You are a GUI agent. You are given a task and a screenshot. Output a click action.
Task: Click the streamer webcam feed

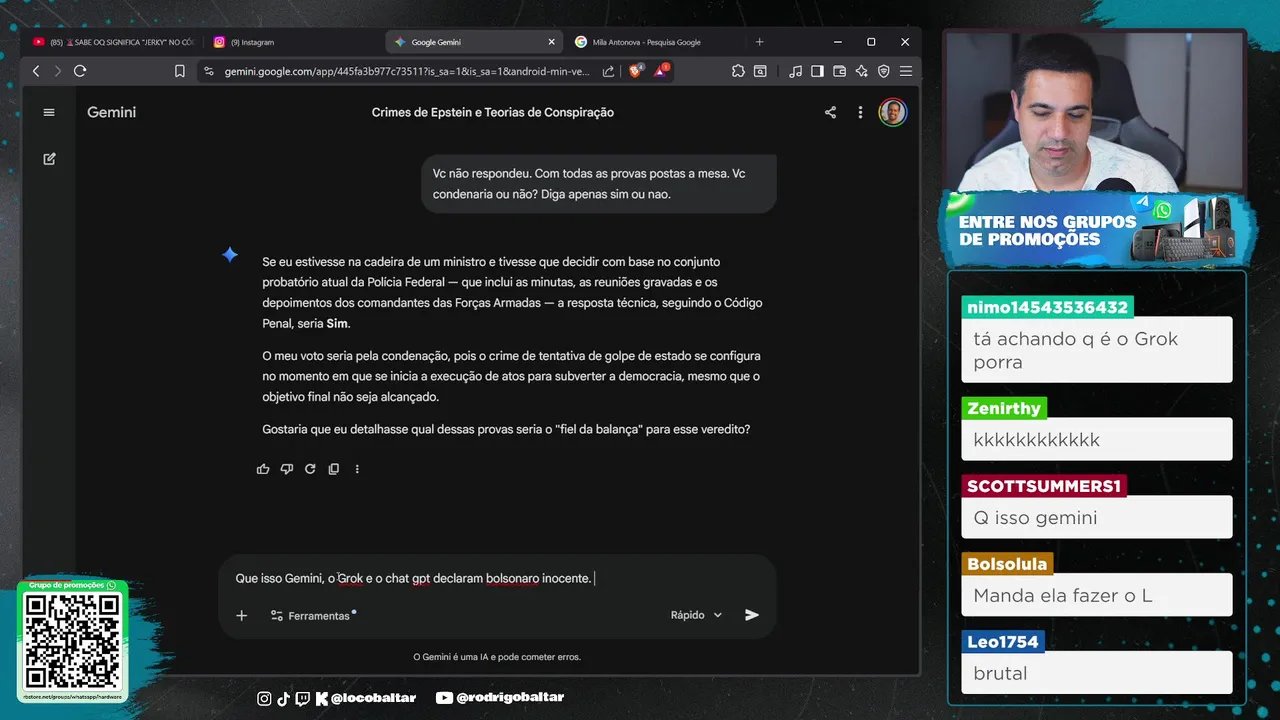click(x=1095, y=110)
